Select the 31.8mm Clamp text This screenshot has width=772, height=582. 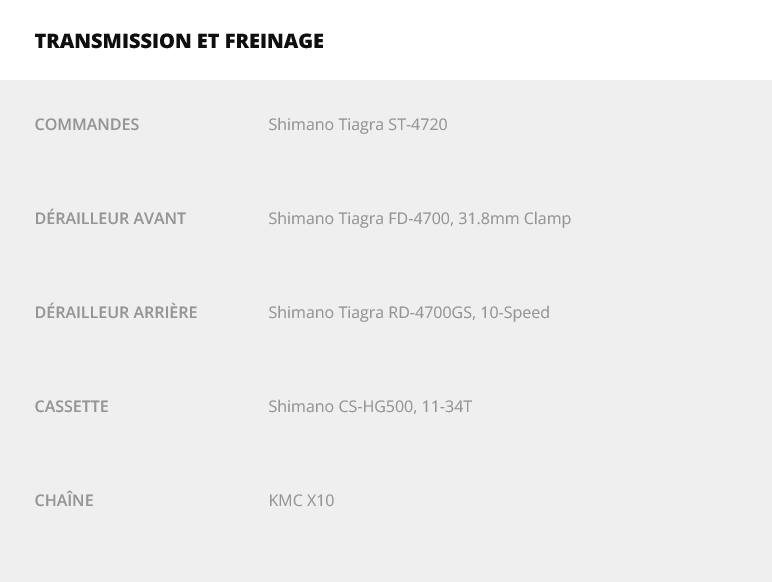pos(514,219)
